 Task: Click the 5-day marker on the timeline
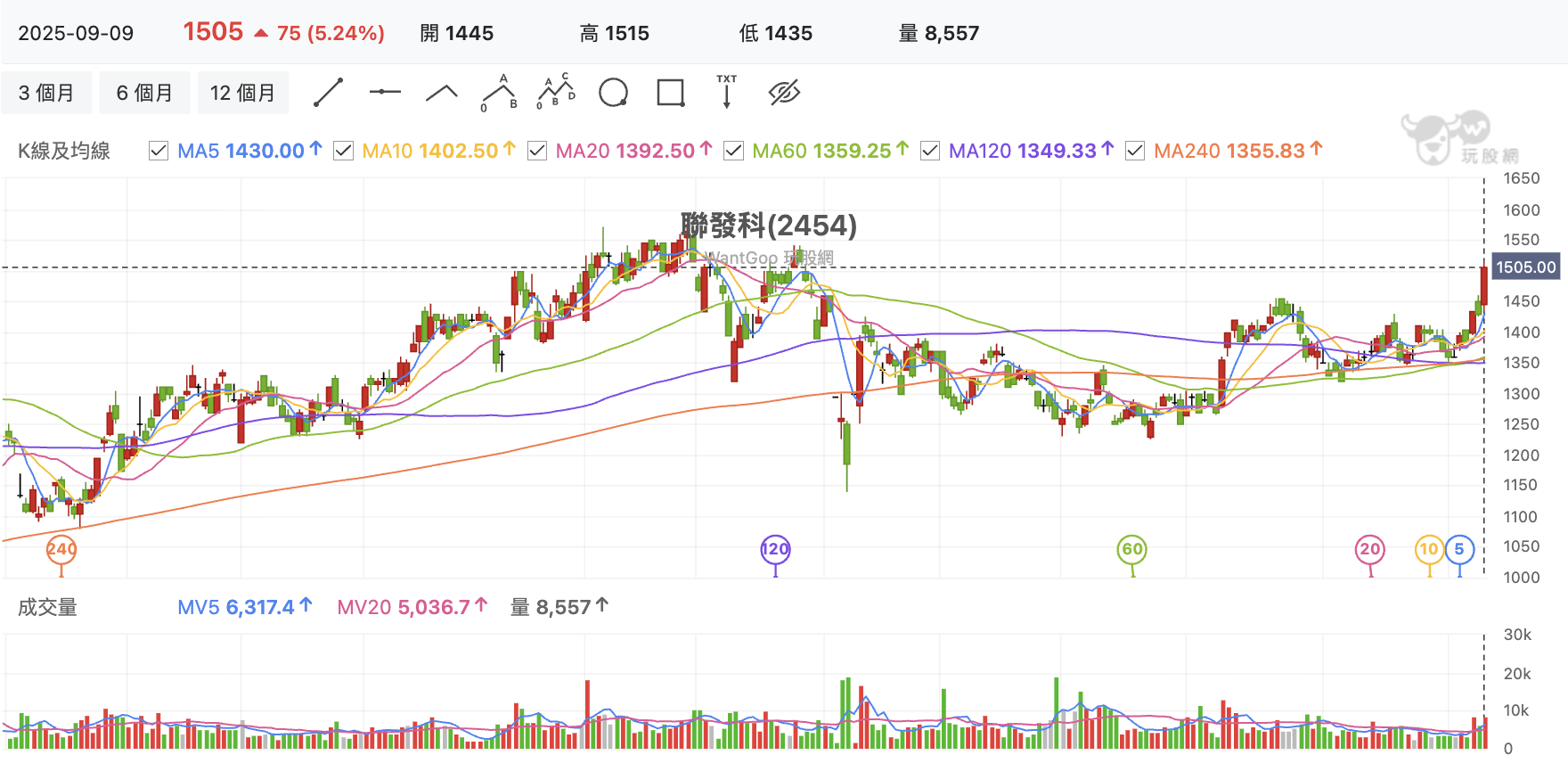[1459, 549]
